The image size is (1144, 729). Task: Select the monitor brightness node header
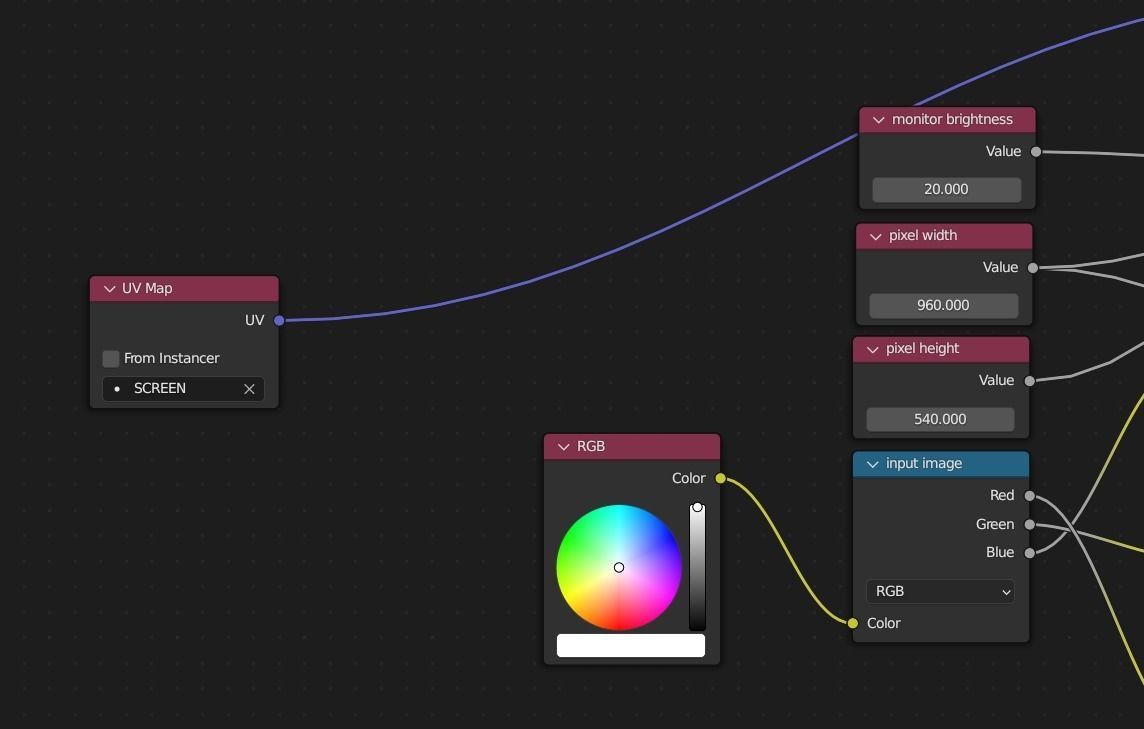(947, 120)
